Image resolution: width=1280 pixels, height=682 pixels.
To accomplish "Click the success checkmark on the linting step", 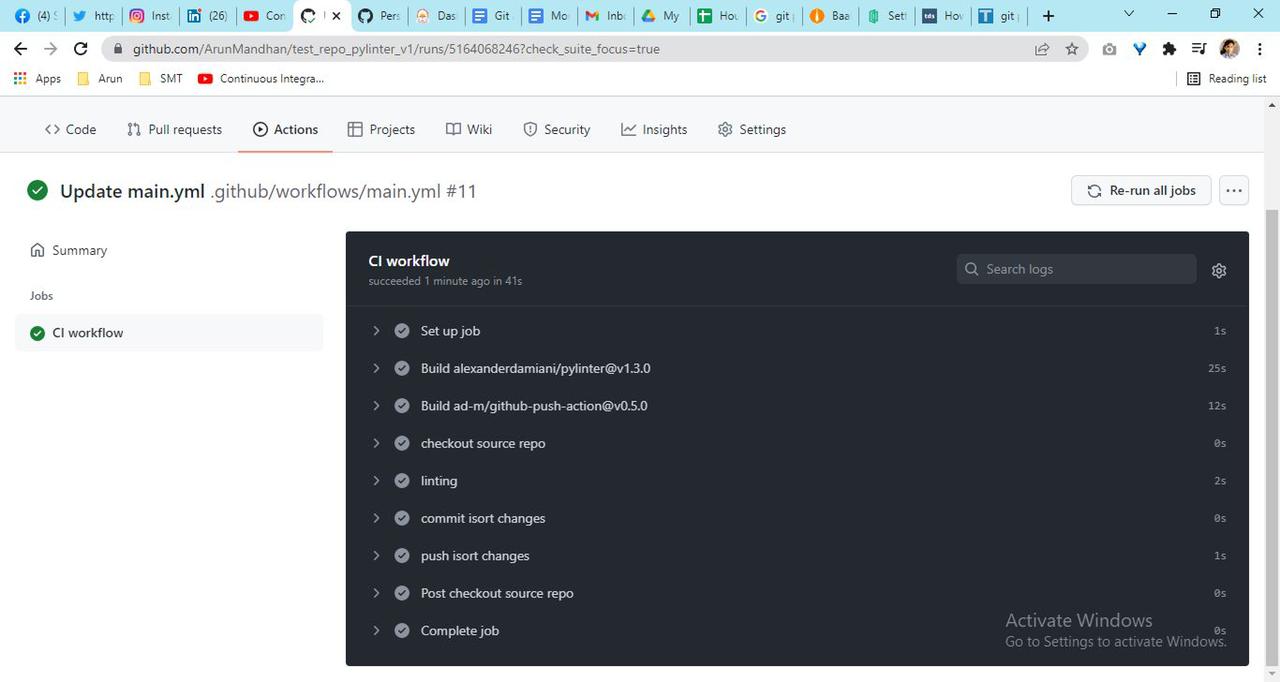I will pos(401,480).
